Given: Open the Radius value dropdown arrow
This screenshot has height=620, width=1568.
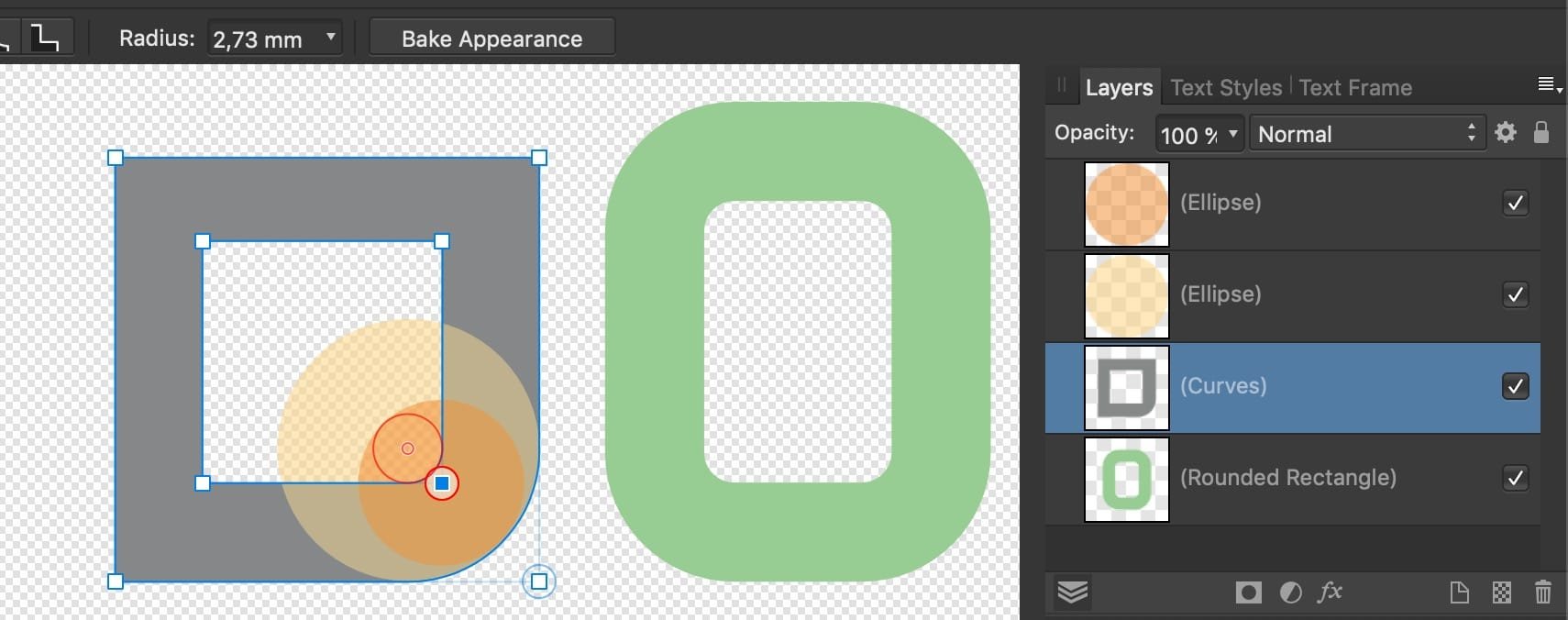Looking at the screenshot, I should click(330, 38).
